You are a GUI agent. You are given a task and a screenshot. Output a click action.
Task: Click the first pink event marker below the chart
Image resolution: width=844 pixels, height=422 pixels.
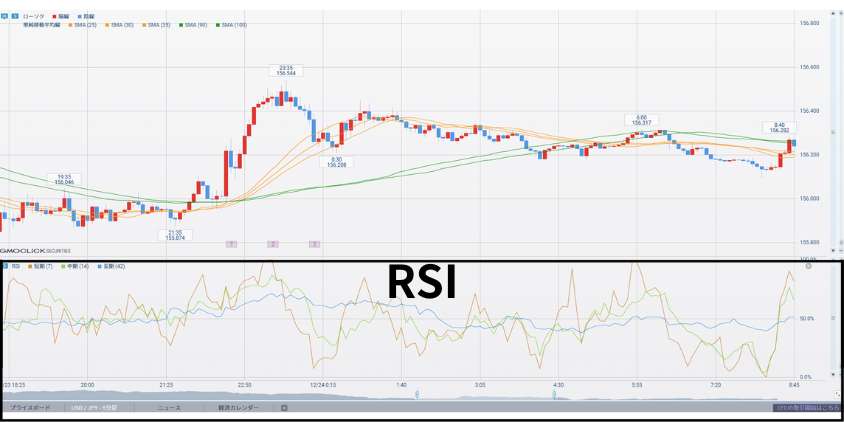[x=231, y=244]
